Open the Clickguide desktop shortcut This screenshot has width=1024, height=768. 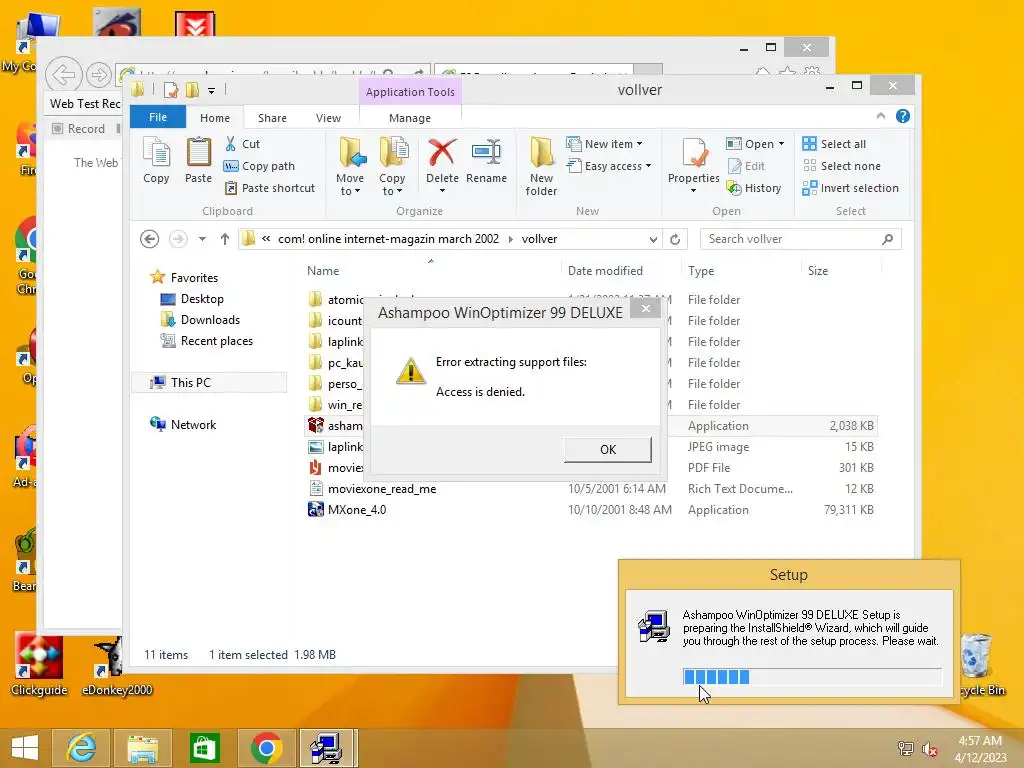point(39,665)
